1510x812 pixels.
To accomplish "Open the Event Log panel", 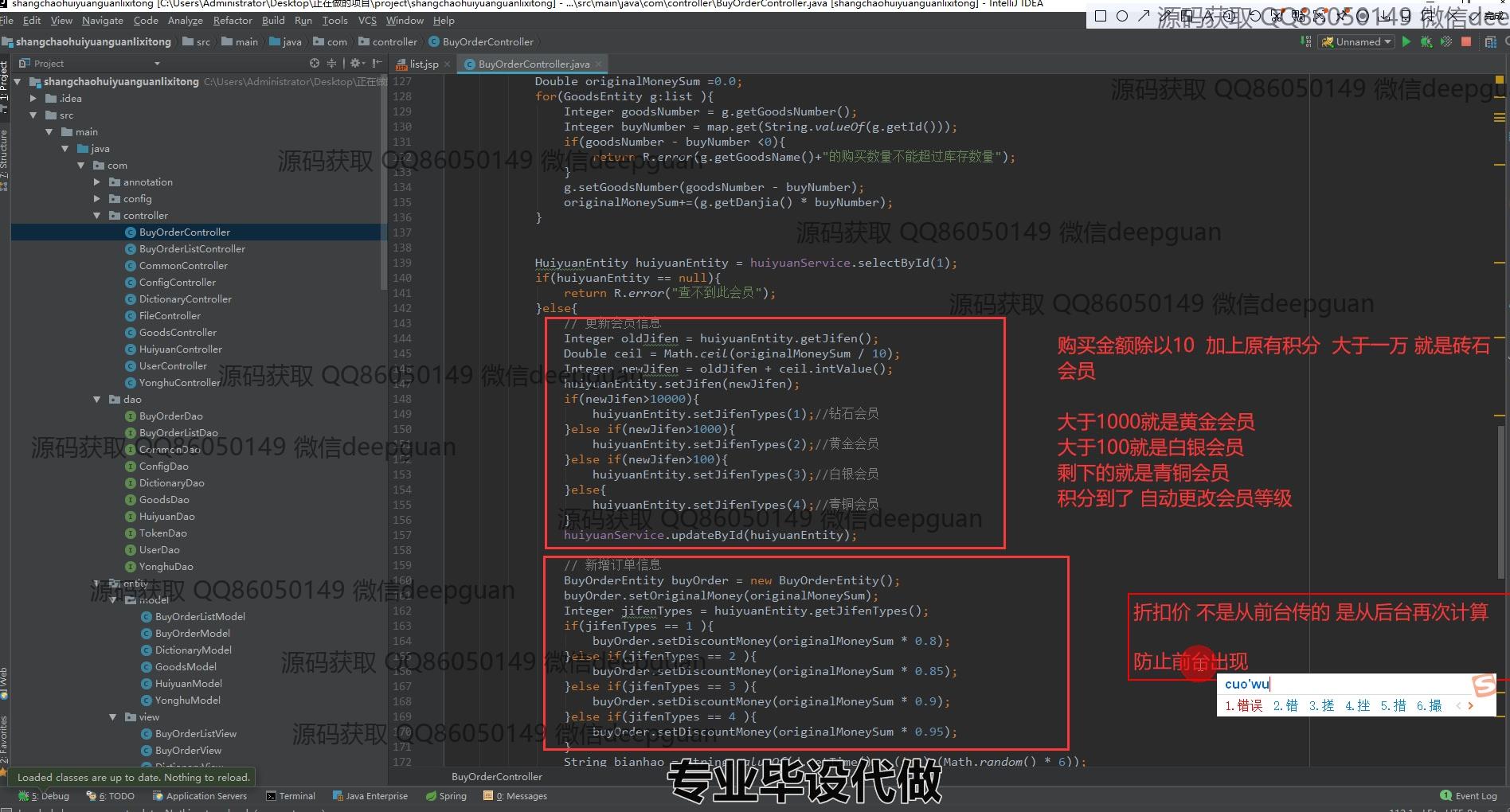I will coord(1469,796).
